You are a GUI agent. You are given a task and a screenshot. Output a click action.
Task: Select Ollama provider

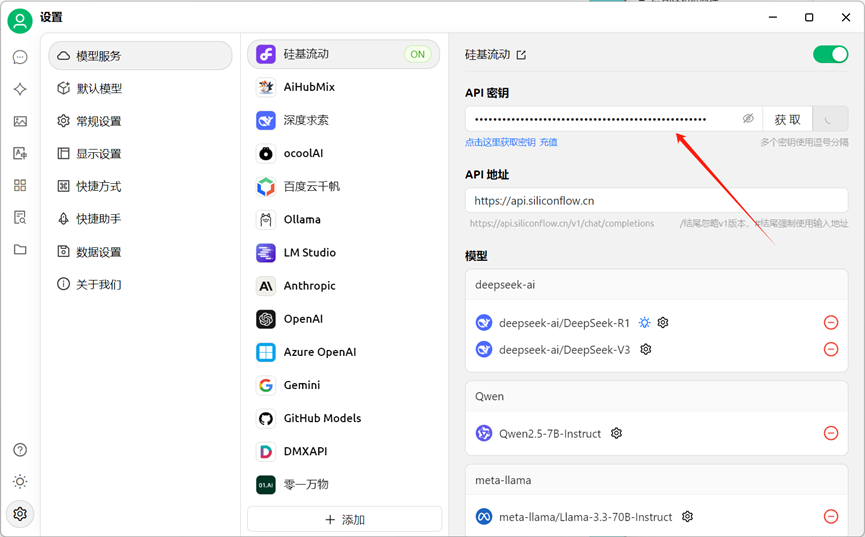point(344,219)
